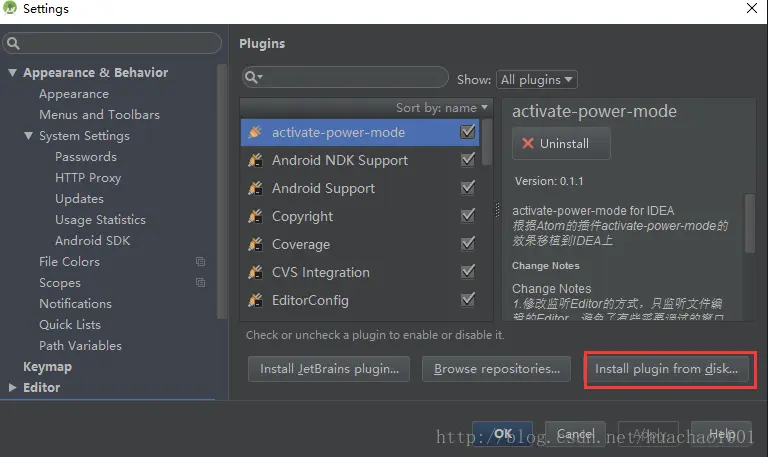
Task: Open HTTP Proxy settings
Action: (x=88, y=178)
